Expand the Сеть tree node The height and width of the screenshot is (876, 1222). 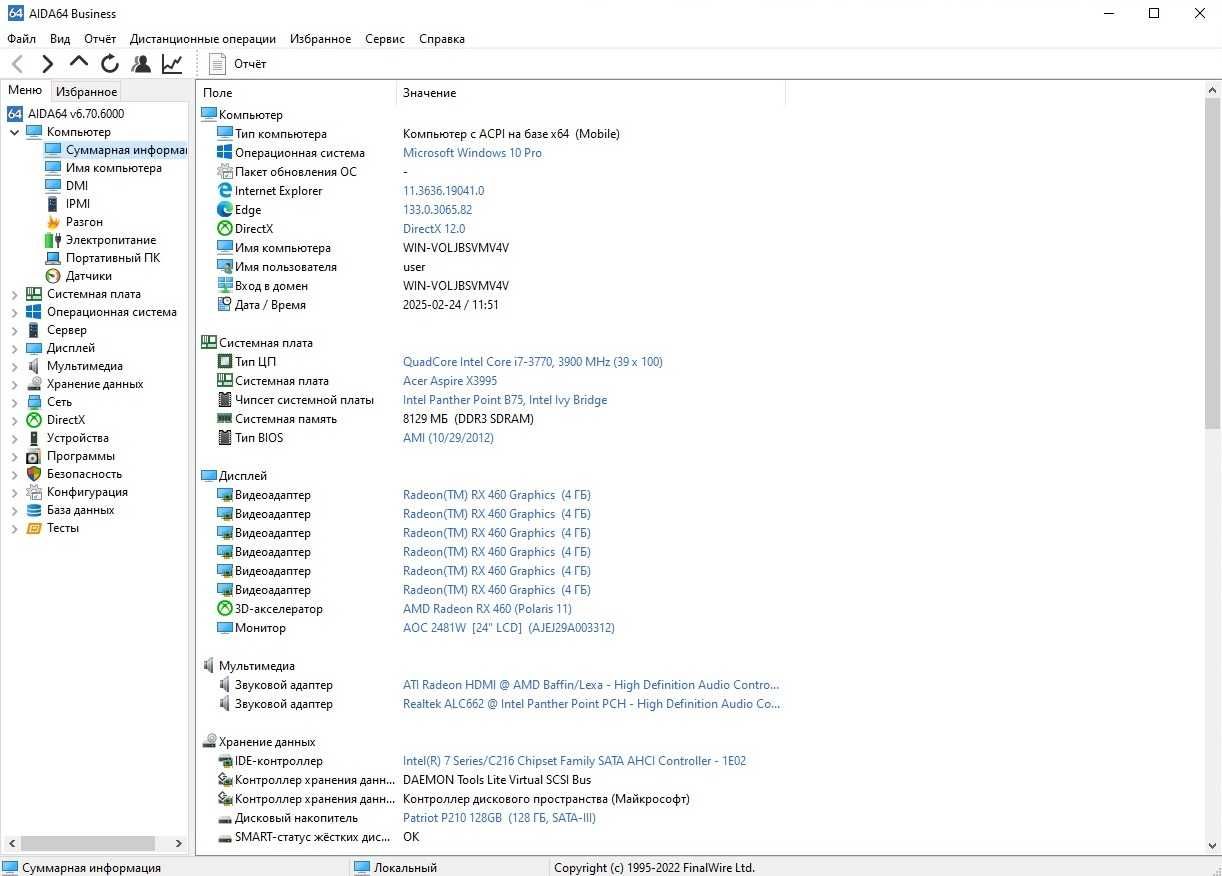click(14, 402)
